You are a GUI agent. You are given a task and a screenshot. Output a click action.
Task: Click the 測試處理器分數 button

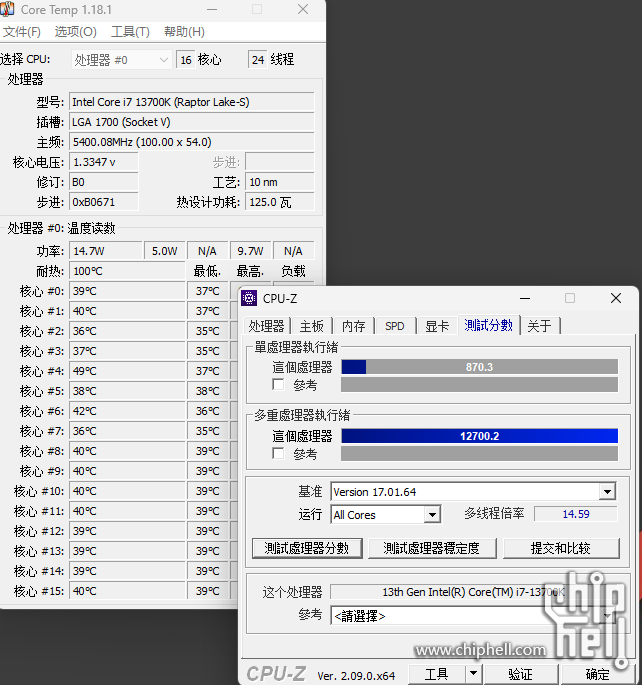click(x=307, y=548)
